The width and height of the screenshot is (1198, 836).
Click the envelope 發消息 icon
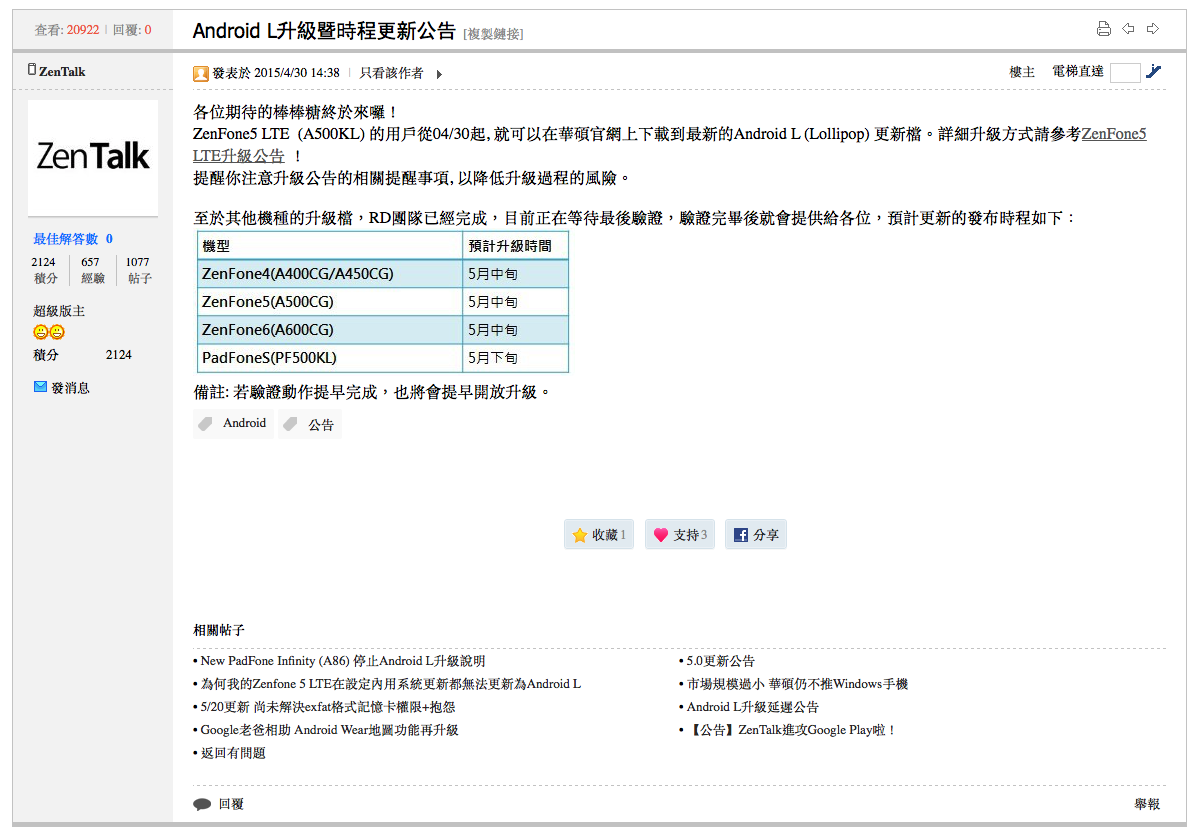click(x=40, y=387)
